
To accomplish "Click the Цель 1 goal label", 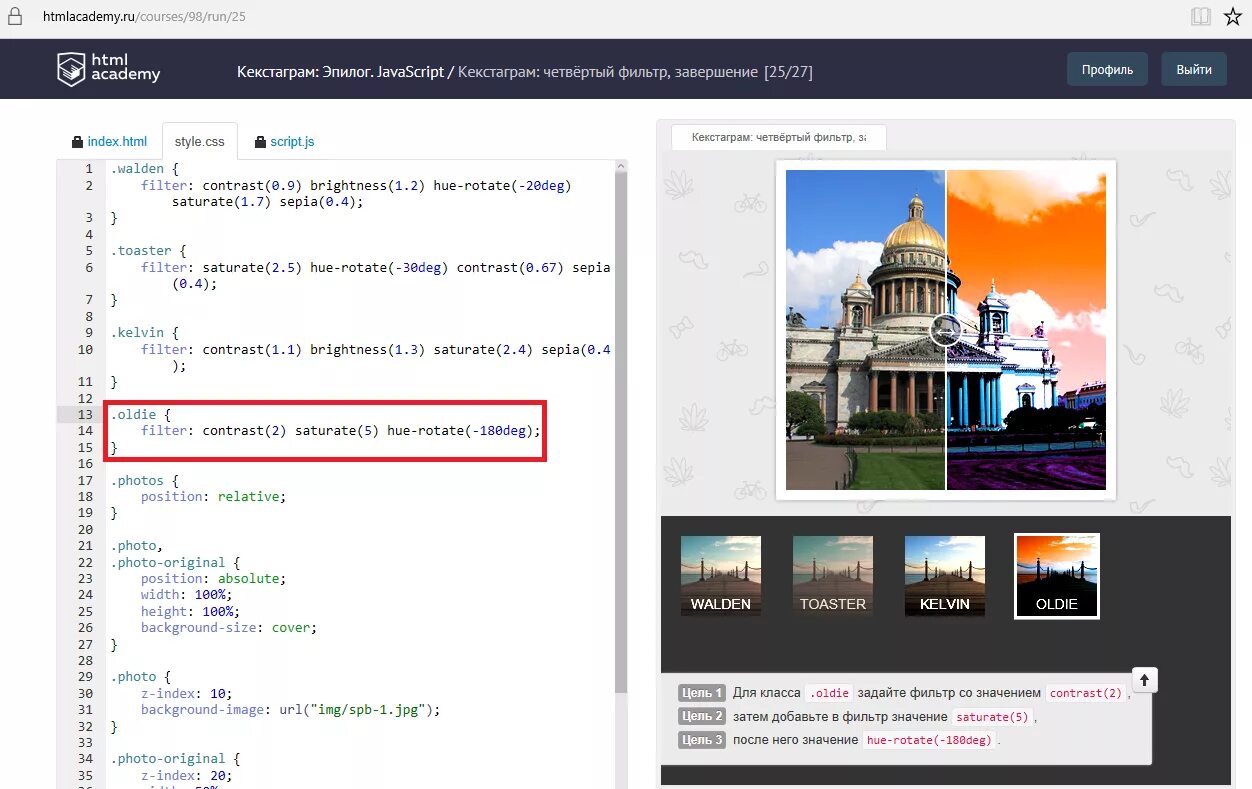I will tap(701, 693).
